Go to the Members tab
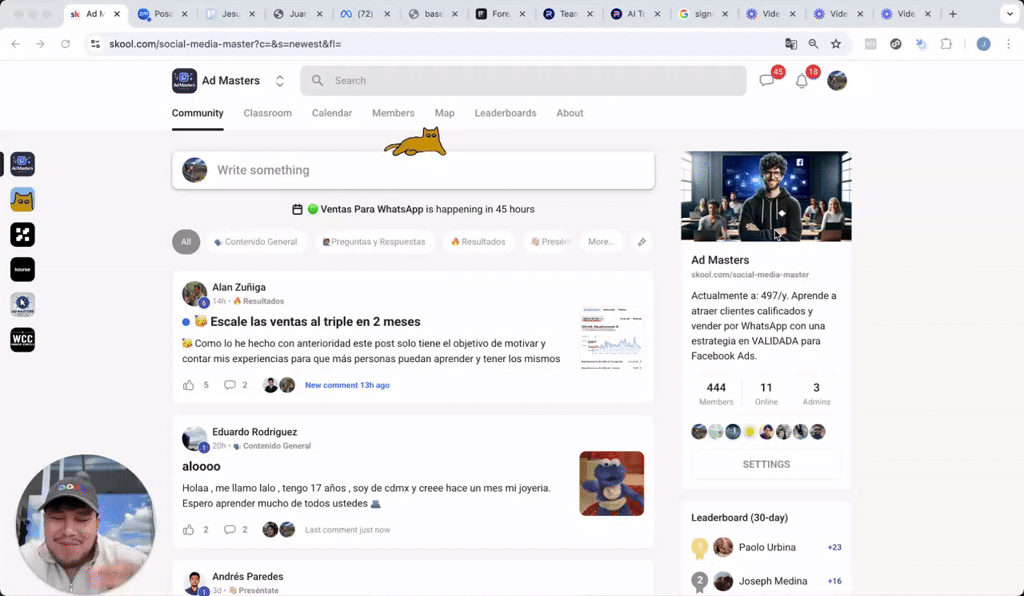 [x=393, y=113]
